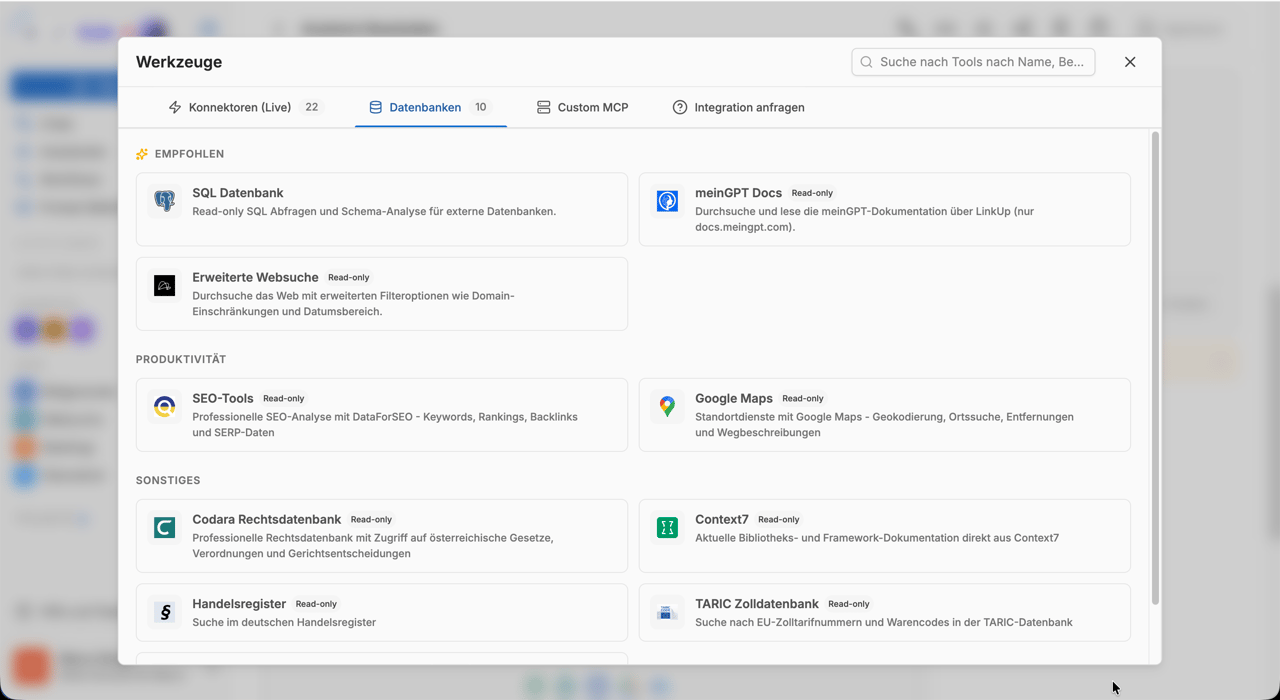Click the Handelsregister paragraph symbol icon
Screen dimensions: 1280x700
165,612
